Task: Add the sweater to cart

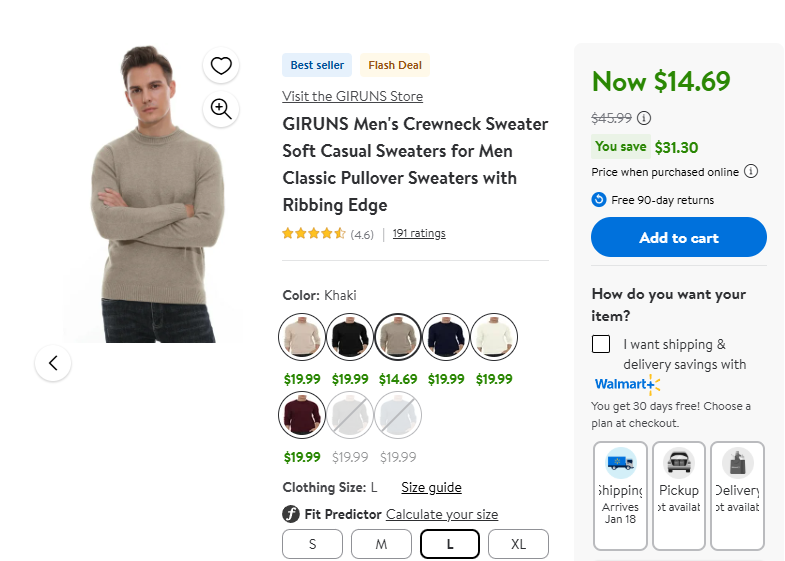Action: coord(679,238)
